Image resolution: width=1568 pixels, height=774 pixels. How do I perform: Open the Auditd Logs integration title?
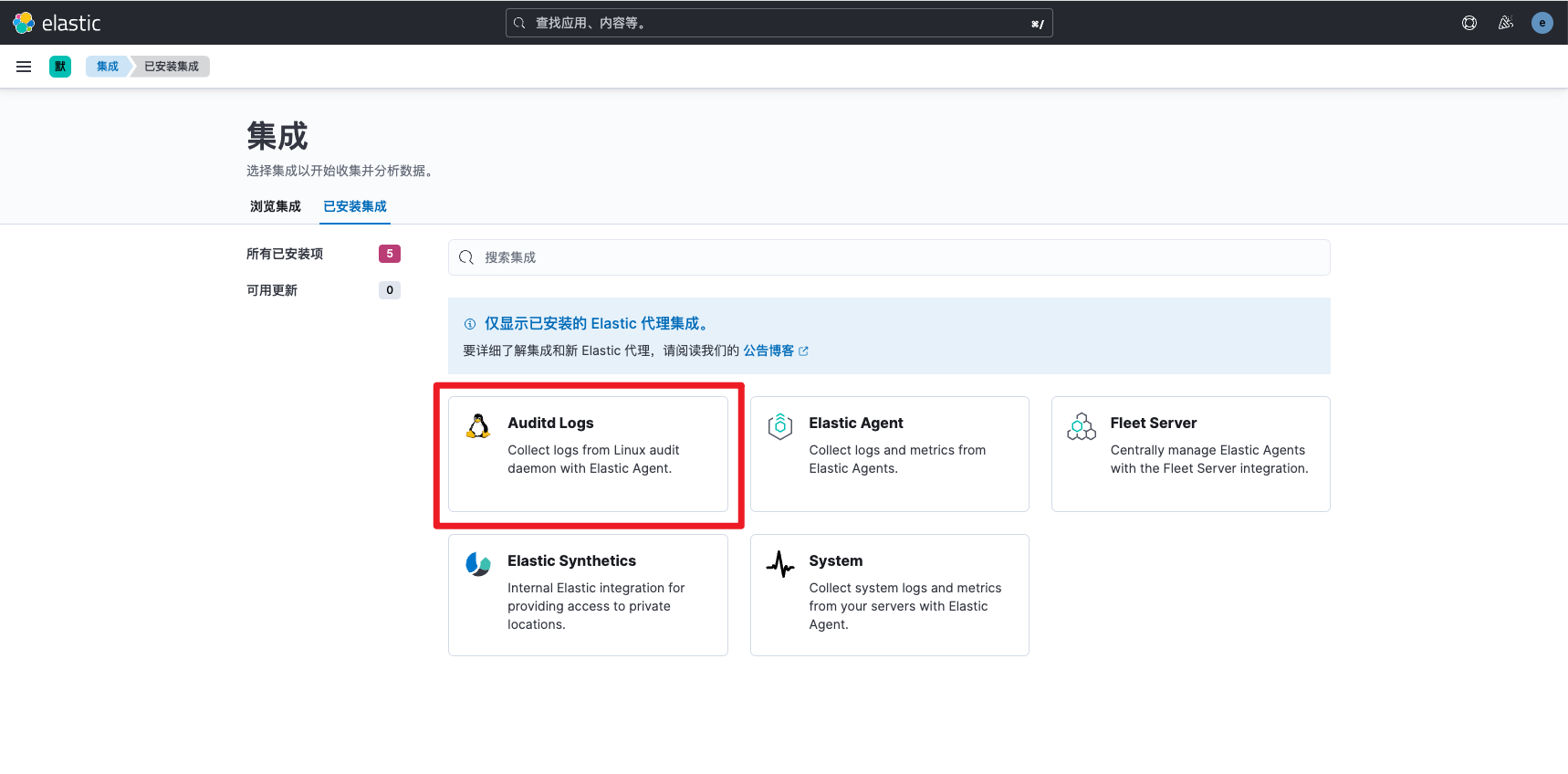[x=550, y=423]
